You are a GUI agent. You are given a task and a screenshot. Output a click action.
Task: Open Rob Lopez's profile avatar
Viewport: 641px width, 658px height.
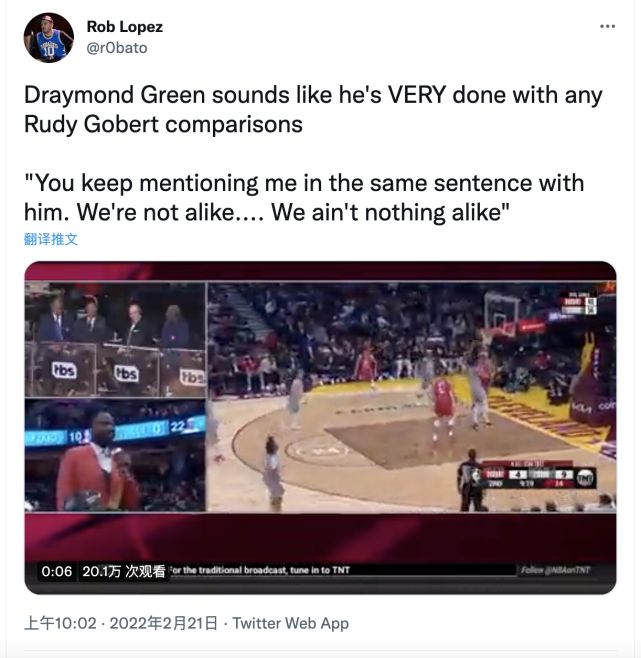coord(49,38)
